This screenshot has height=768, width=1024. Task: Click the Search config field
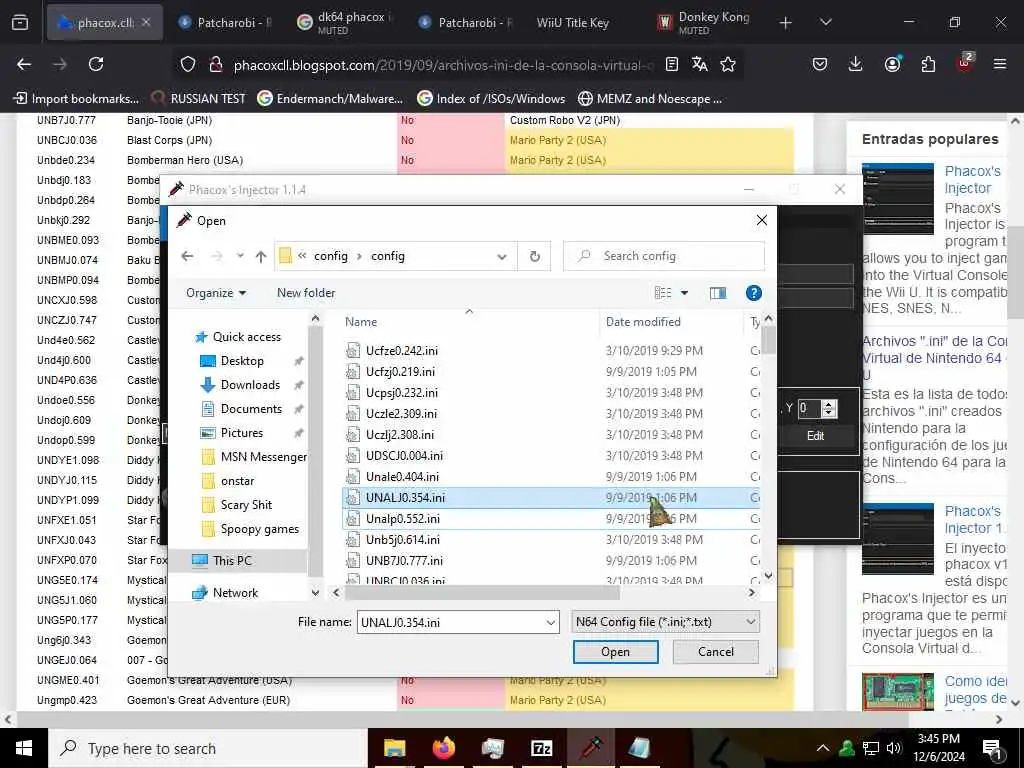point(664,256)
